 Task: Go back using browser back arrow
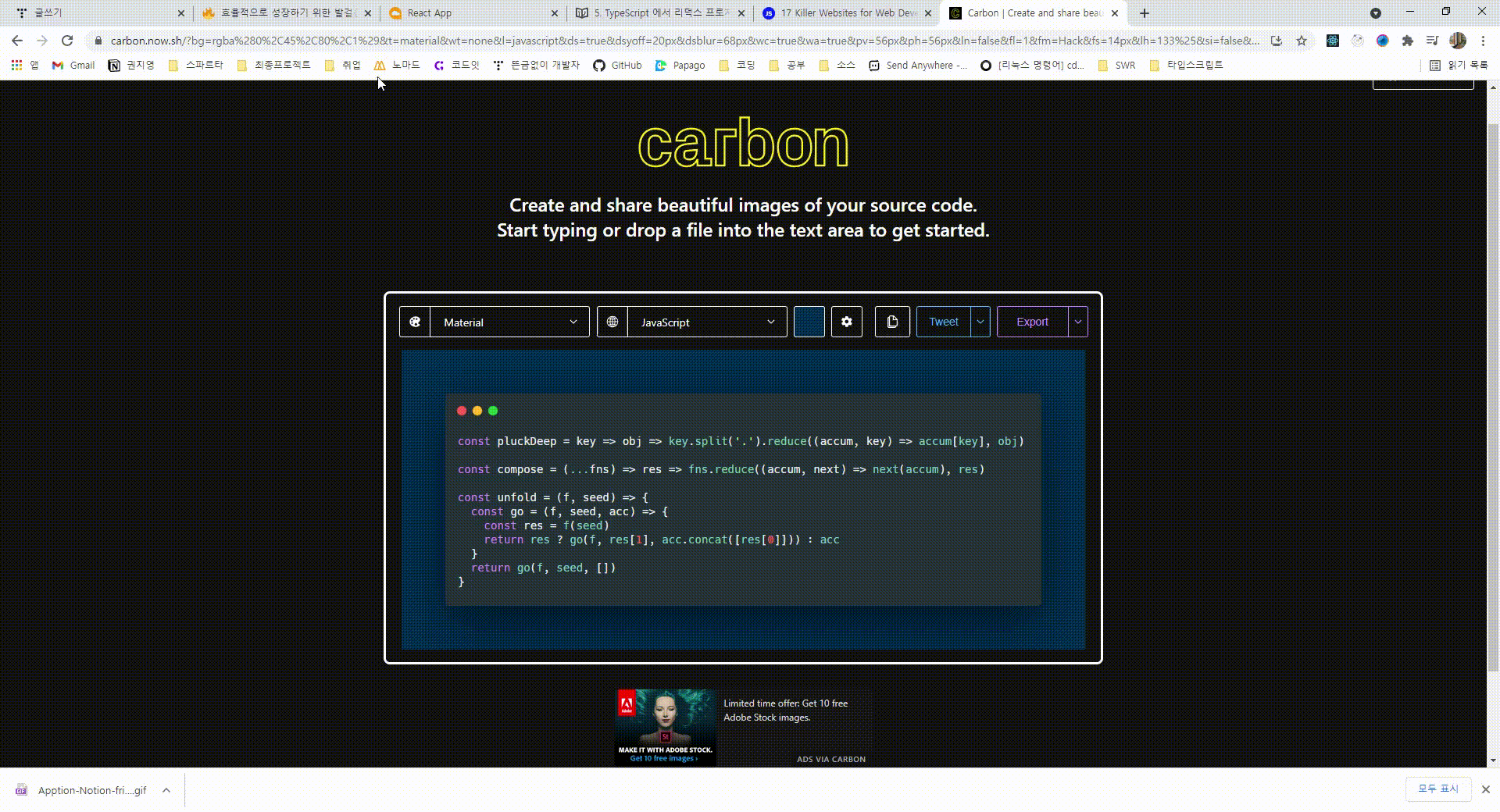point(17,41)
